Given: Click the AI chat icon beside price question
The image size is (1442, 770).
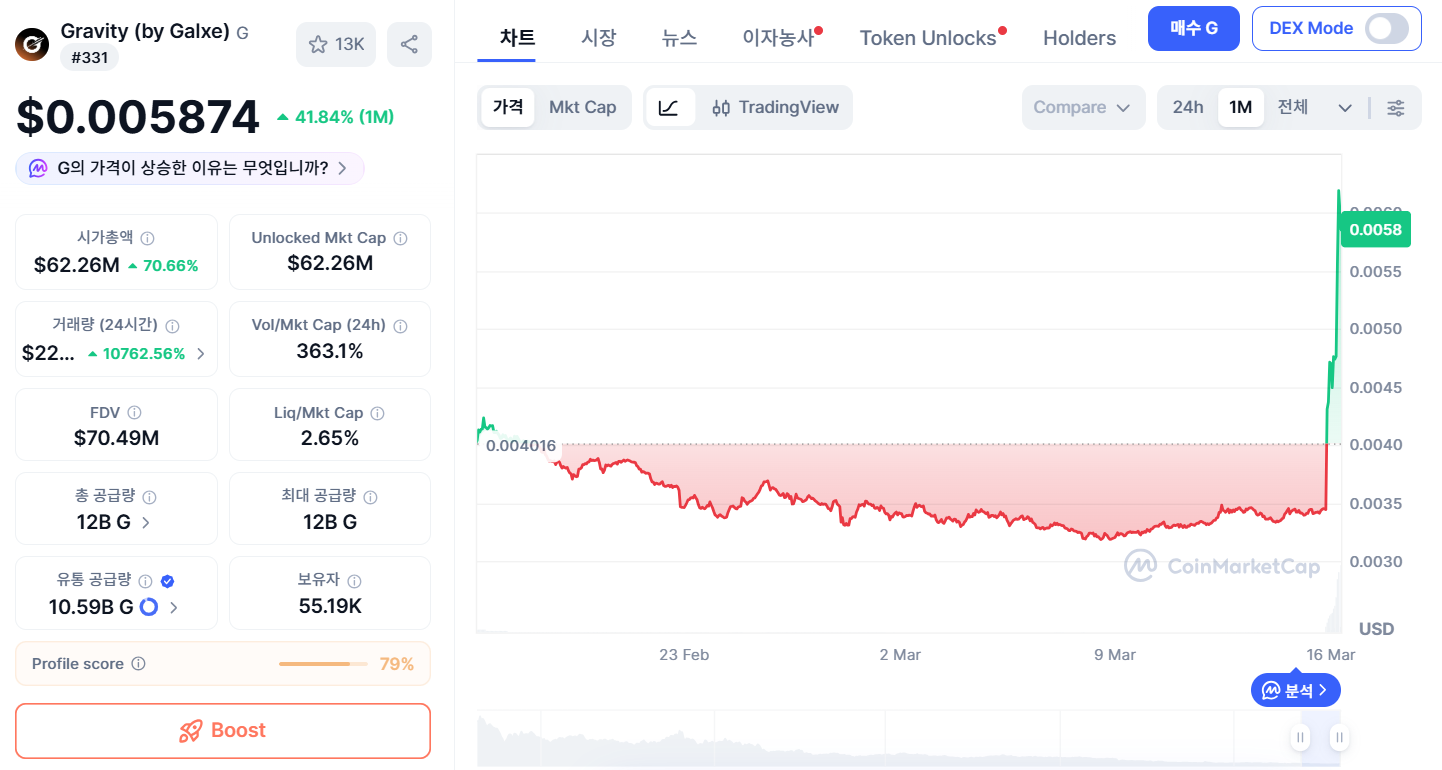Looking at the screenshot, I should click(x=38, y=168).
